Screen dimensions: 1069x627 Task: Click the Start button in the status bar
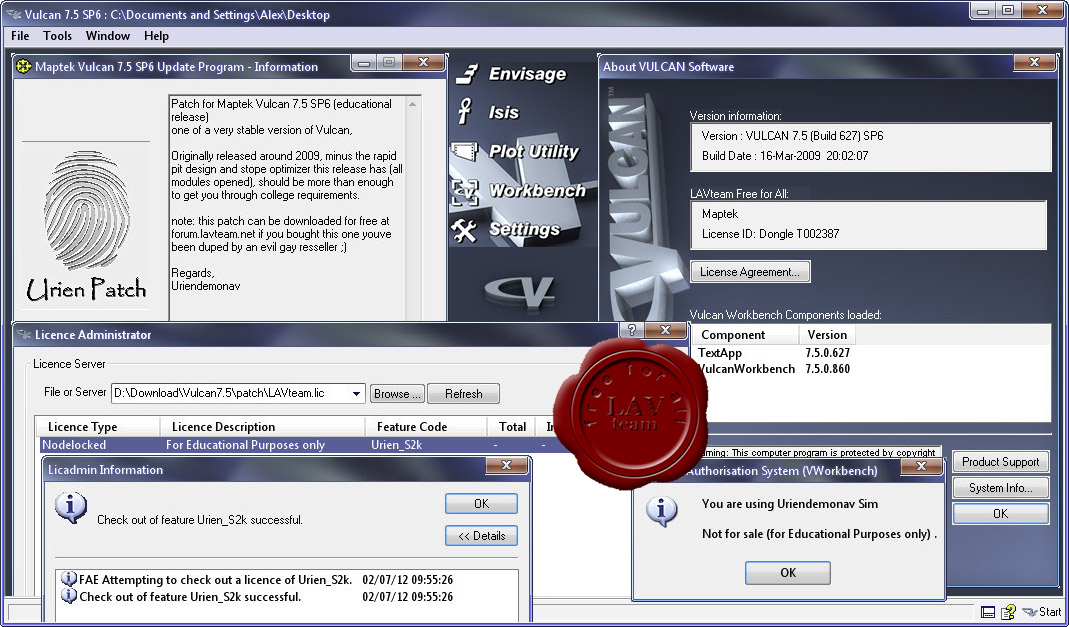click(x=1044, y=612)
